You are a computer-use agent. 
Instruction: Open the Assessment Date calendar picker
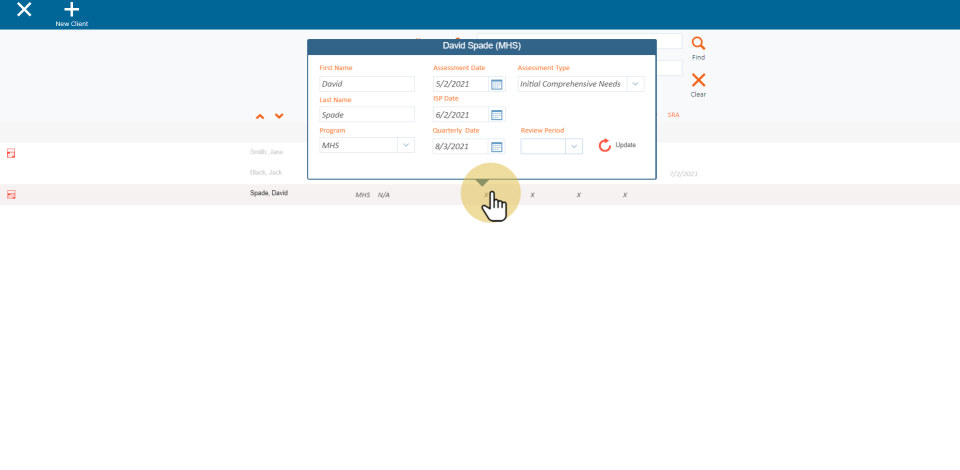coord(497,84)
